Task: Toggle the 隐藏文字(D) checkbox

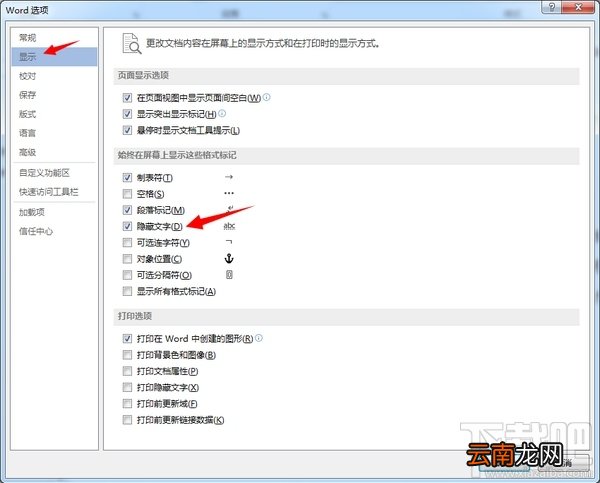Action: (x=127, y=226)
